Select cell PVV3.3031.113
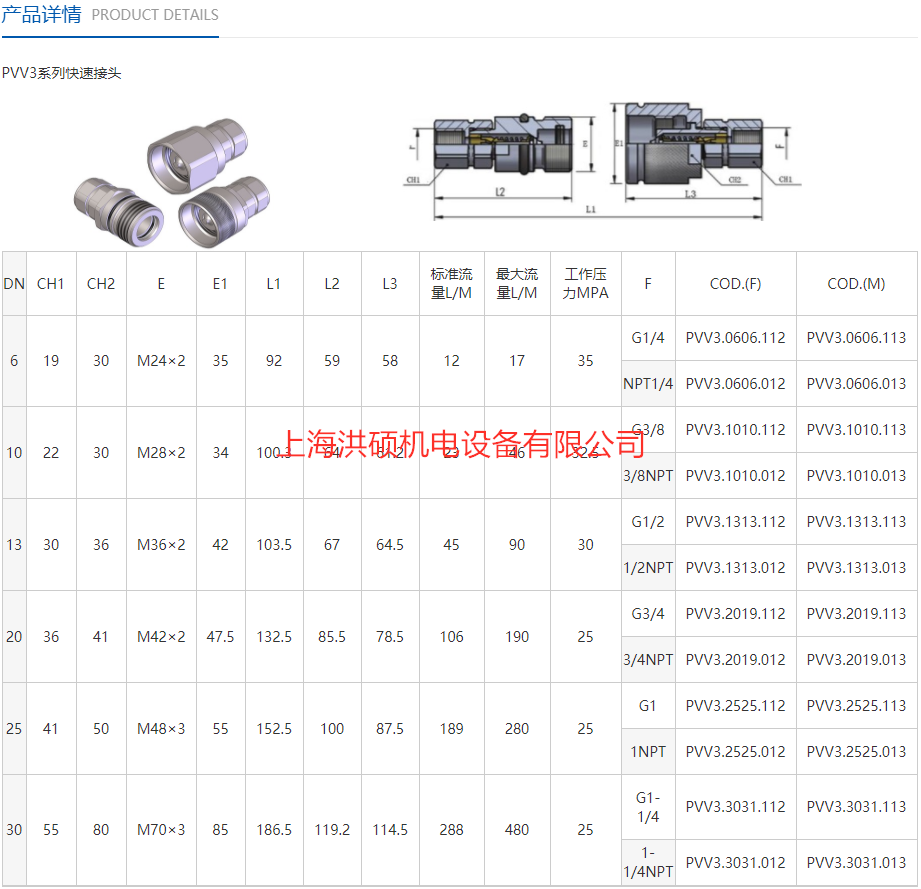Viewport: 921px width, 889px height. 856,807
